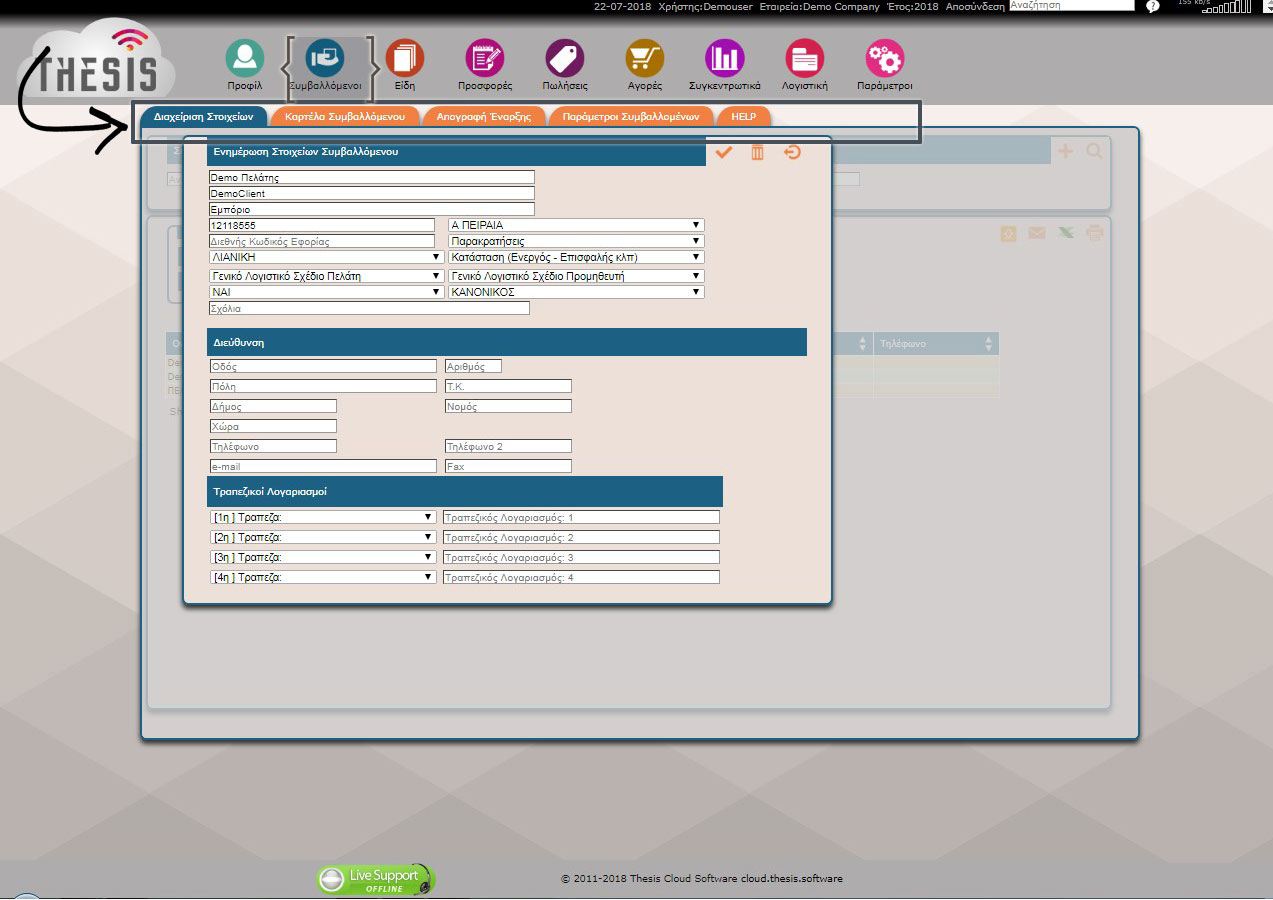Click the e-mail input field

[x=323, y=466]
